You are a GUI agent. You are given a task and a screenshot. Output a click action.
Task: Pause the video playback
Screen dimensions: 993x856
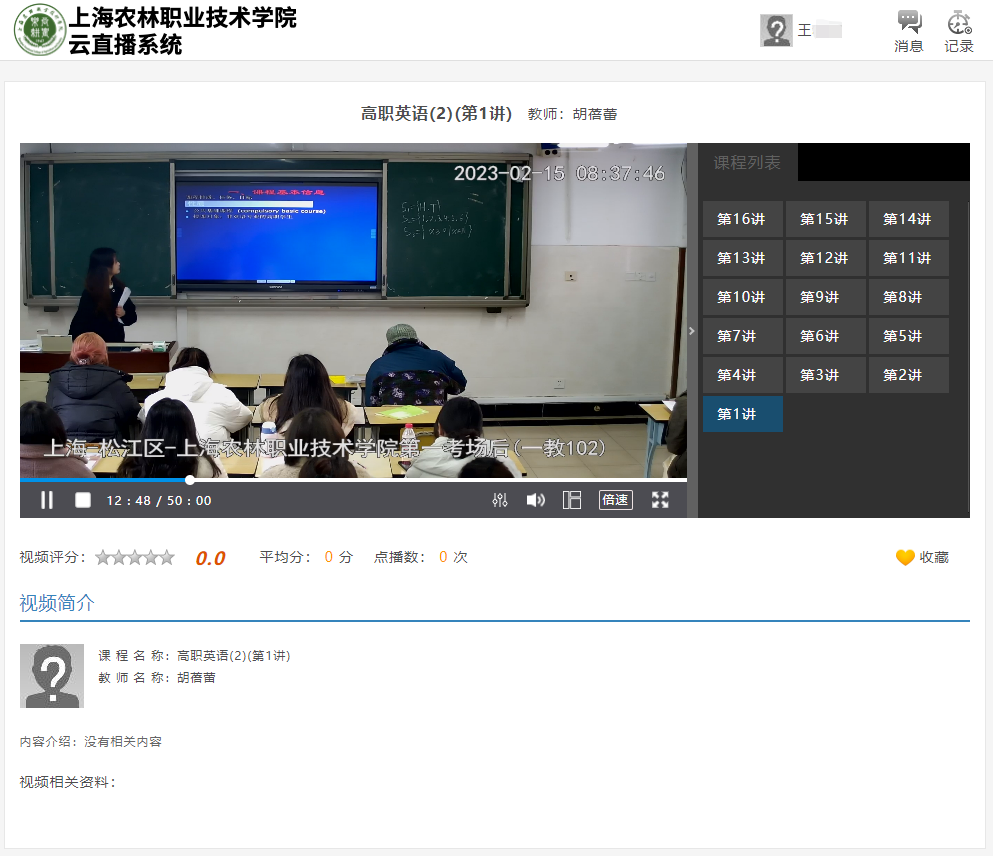[47, 500]
